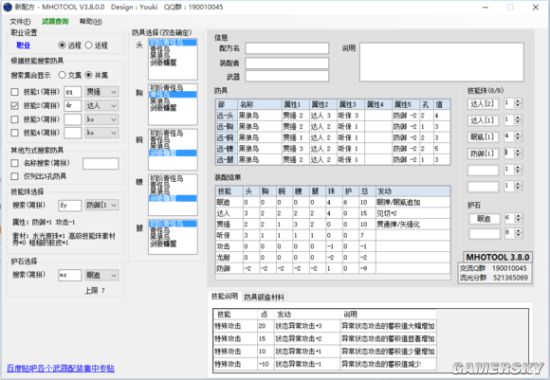550x380 pixels.
Task: Click the 技能2 abbreviation input containing dr
Action: pyautogui.click(x=73, y=106)
